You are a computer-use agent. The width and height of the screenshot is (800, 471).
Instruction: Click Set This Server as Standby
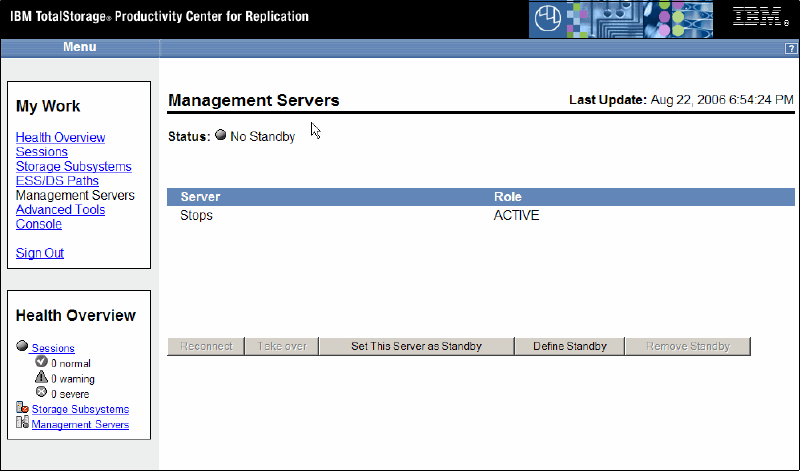416,346
